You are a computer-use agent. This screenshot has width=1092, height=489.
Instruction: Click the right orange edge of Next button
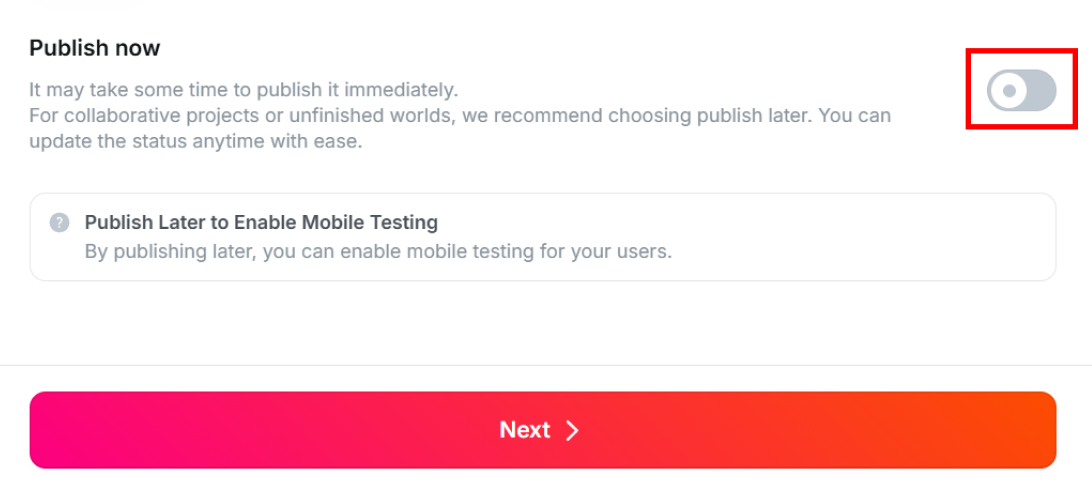(x=1035, y=430)
